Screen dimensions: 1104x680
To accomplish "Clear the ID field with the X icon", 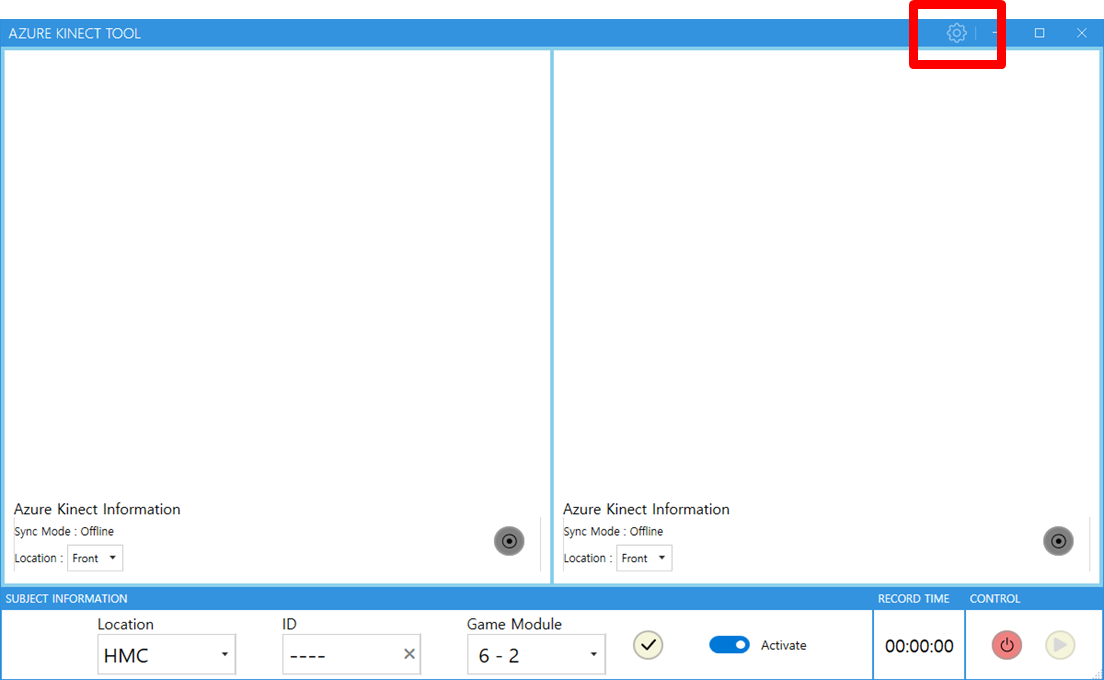I will tap(409, 654).
